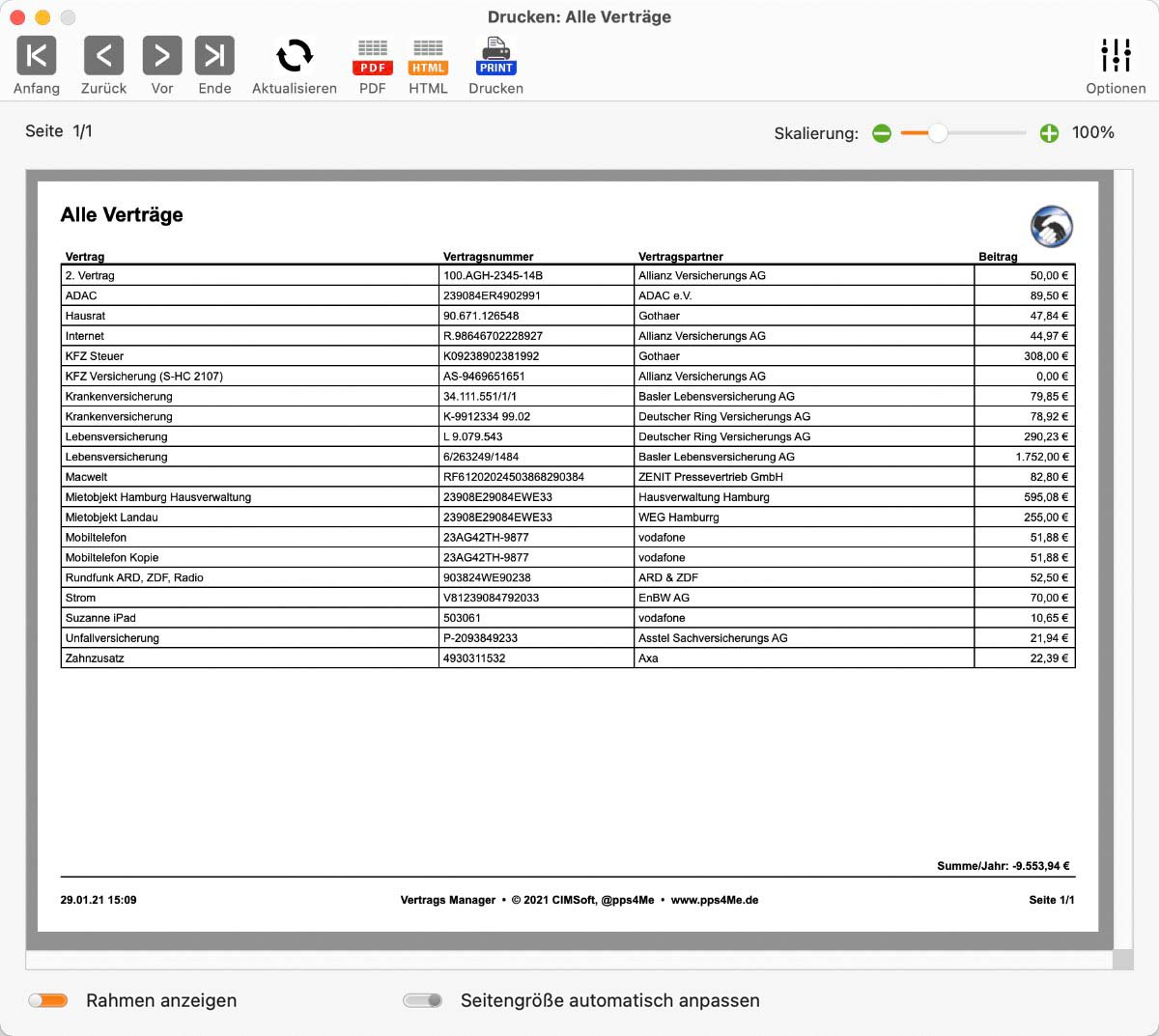Click 'Summe/Jahr: -9.553,94 €' total
The width and height of the screenshot is (1159, 1036).
tap(1004, 866)
